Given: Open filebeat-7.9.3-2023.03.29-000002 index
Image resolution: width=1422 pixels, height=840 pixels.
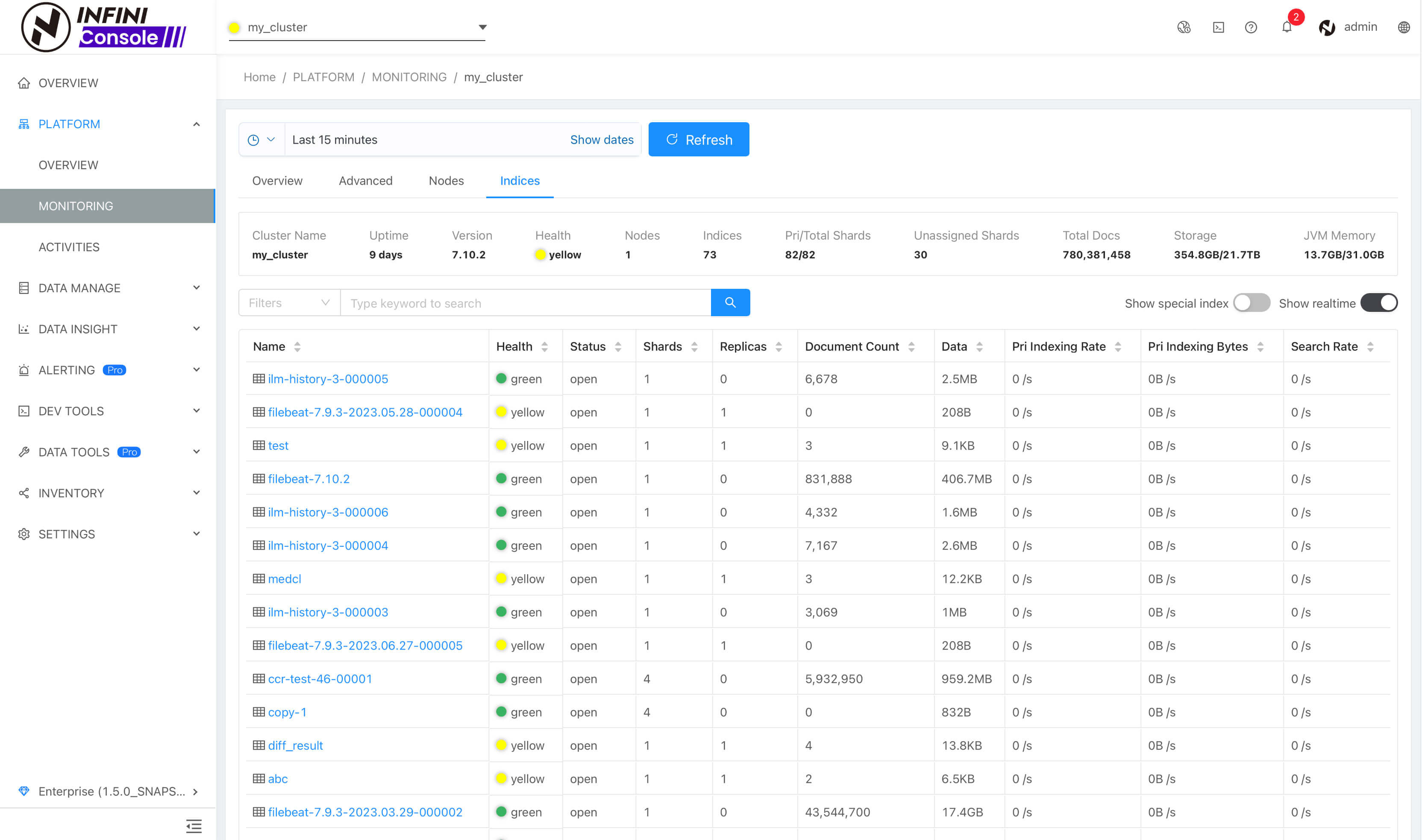Looking at the screenshot, I should pyautogui.click(x=365, y=812).
